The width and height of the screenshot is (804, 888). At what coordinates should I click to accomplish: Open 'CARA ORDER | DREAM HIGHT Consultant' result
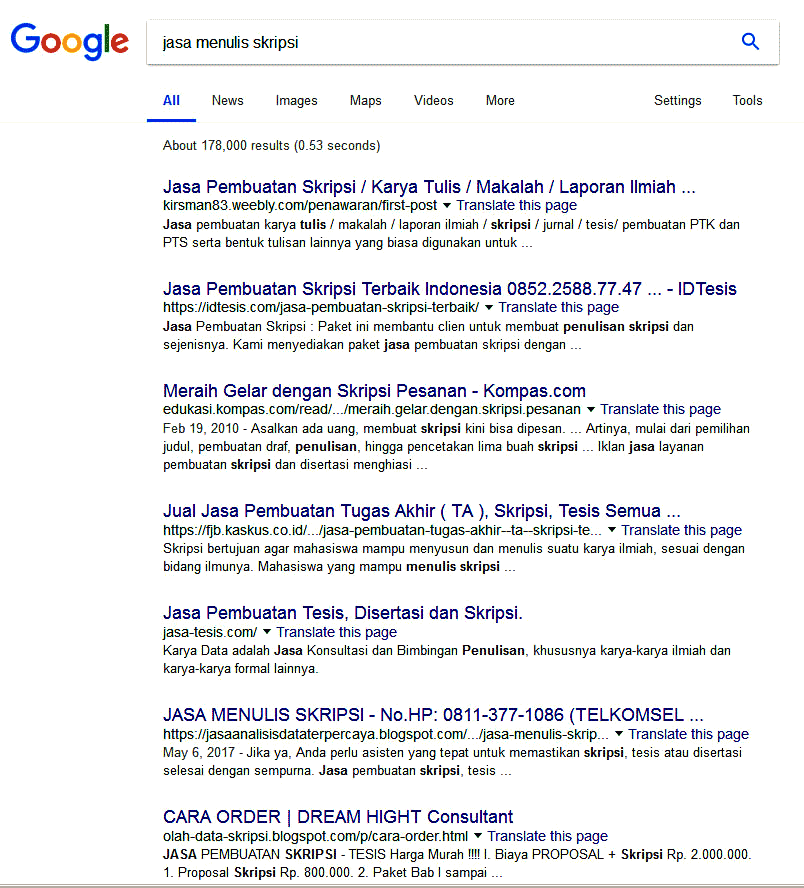point(338,816)
